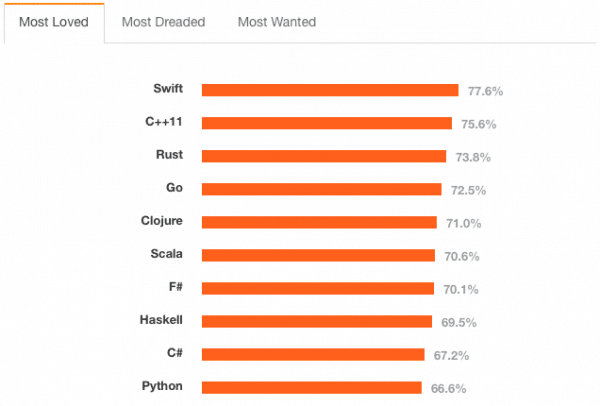Click the Swift orange bar
600x406 pixels.
pyautogui.click(x=330, y=90)
